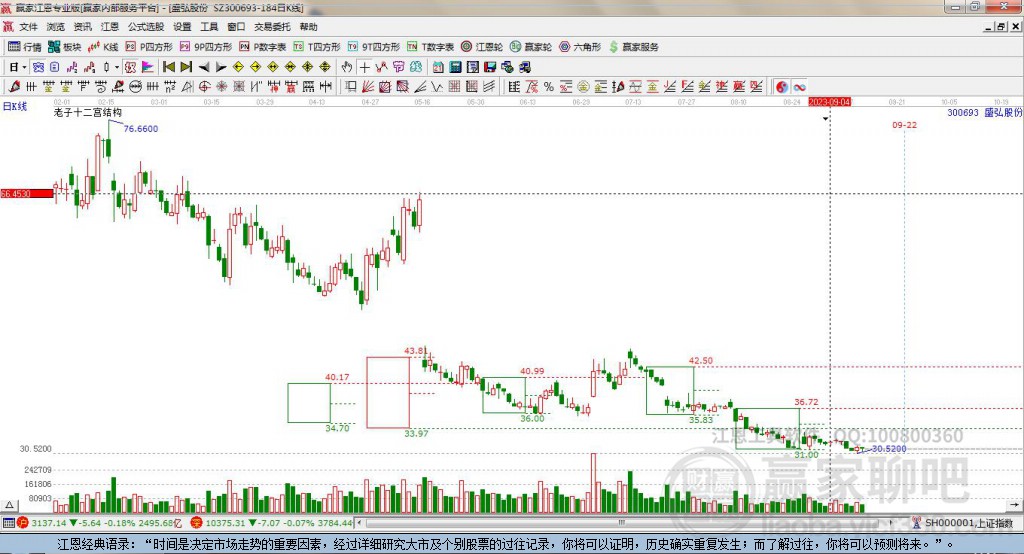Image resolution: width=1024 pixels, height=554 pixels.
Task: Expand panel with bottom-left up-arrow button
Action: (9, 505)
